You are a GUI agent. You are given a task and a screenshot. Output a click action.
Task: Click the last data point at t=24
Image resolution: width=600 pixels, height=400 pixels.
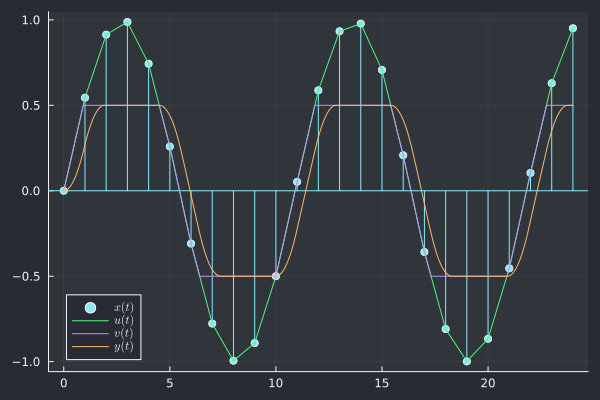(573, 29)
